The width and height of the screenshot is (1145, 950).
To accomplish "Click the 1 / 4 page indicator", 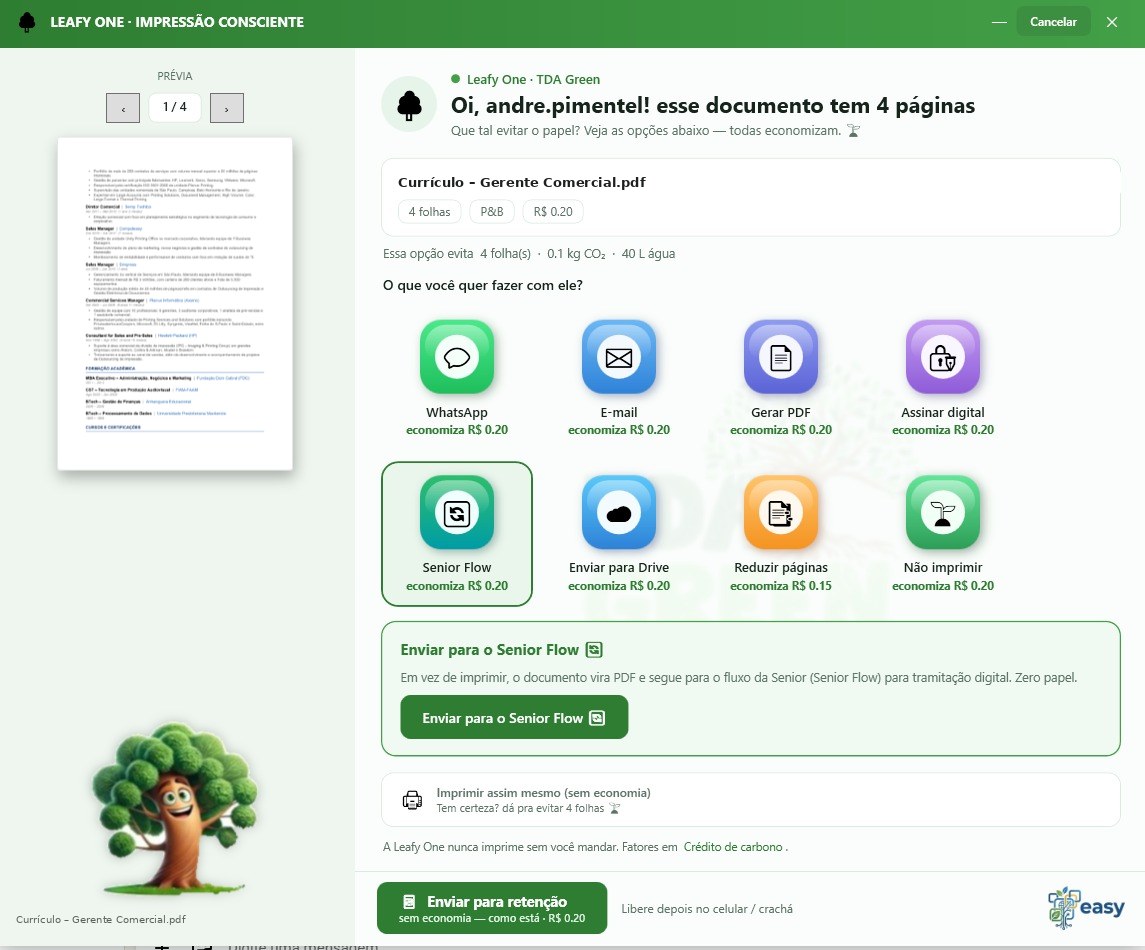I will [175, 107].
